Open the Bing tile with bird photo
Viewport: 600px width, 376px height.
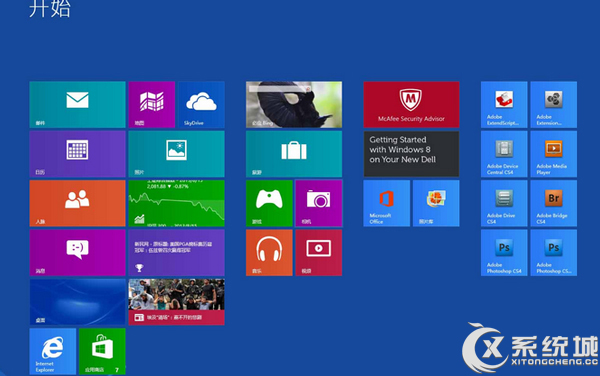point(294,104)
